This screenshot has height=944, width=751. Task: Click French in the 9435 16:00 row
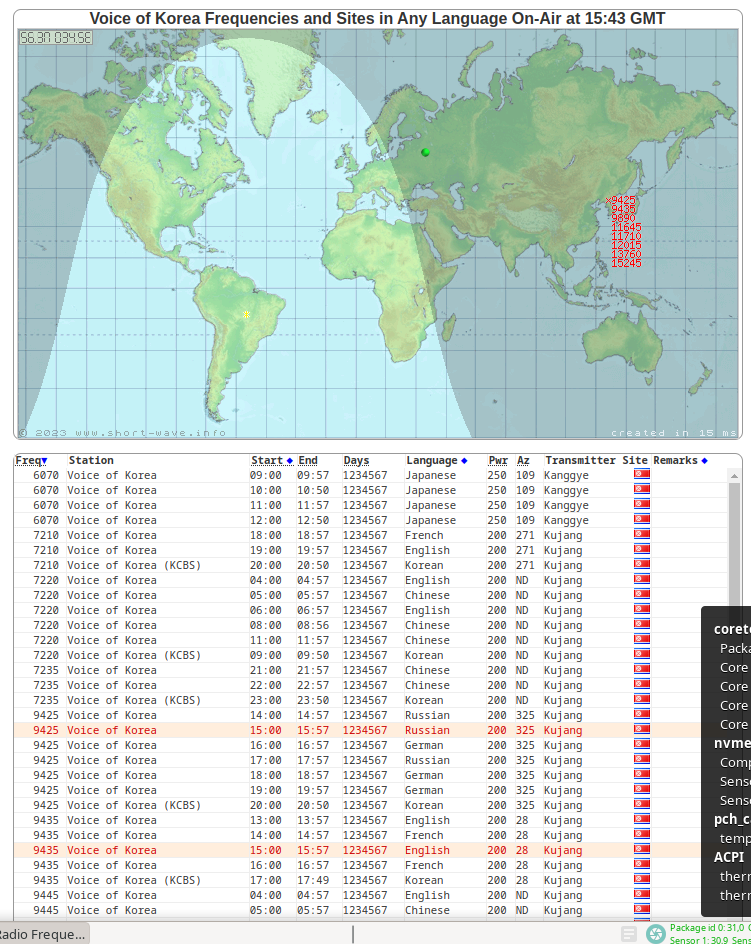click(424, 865)
